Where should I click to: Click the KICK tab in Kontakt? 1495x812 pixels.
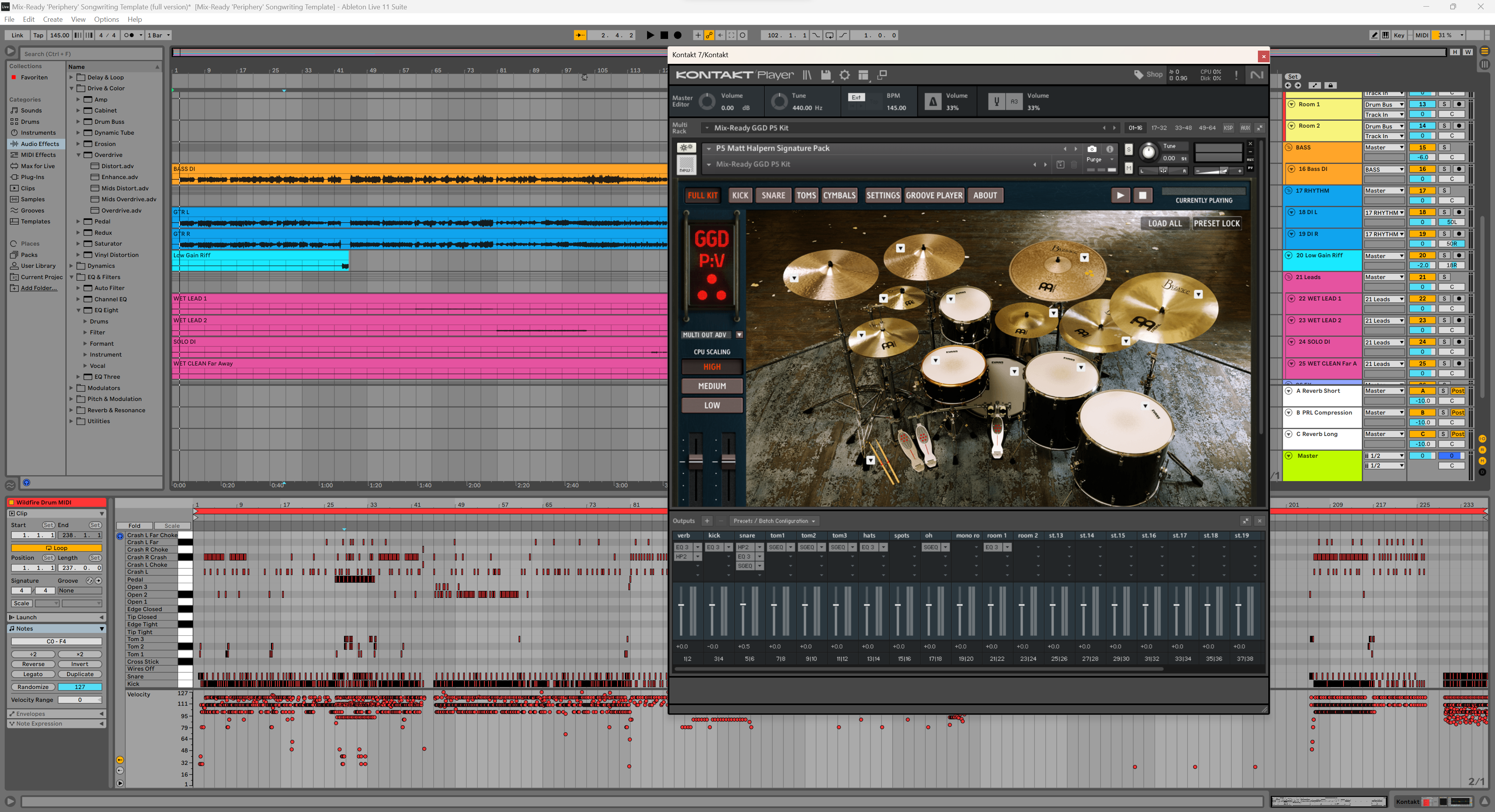738,195
